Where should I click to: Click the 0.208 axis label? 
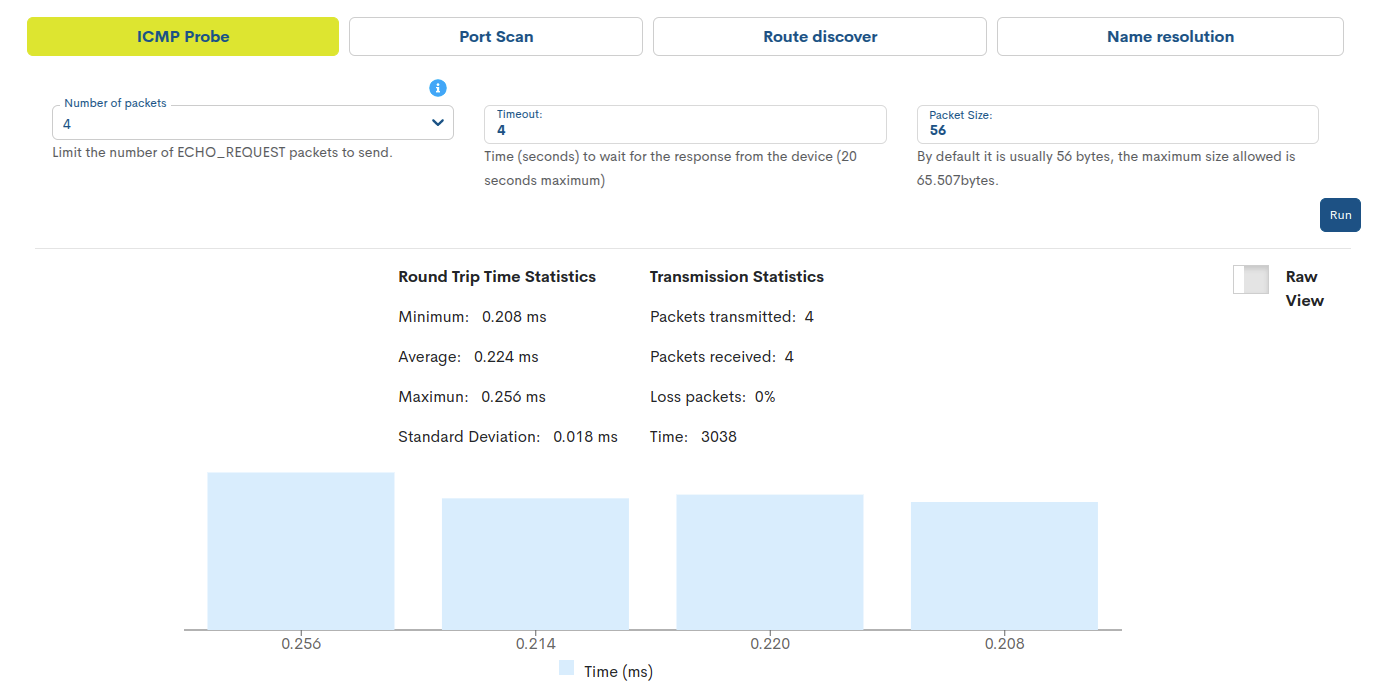tap(1004, 644)
